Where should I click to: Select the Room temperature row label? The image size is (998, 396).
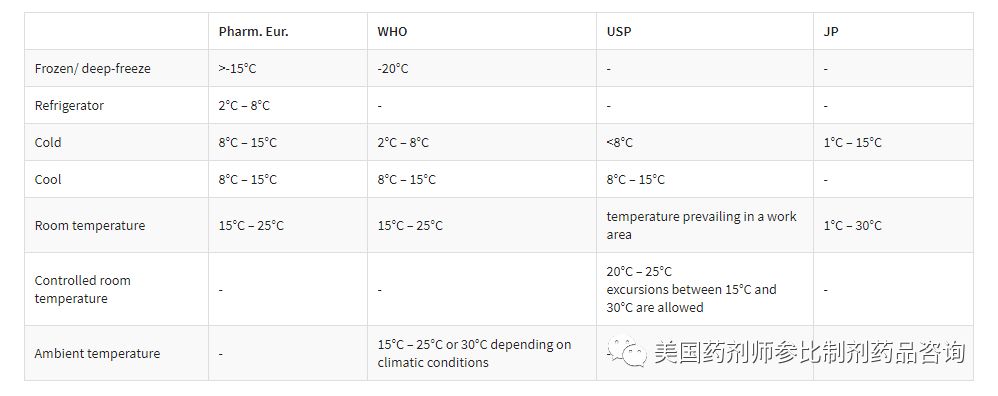(x=90, y=225)
